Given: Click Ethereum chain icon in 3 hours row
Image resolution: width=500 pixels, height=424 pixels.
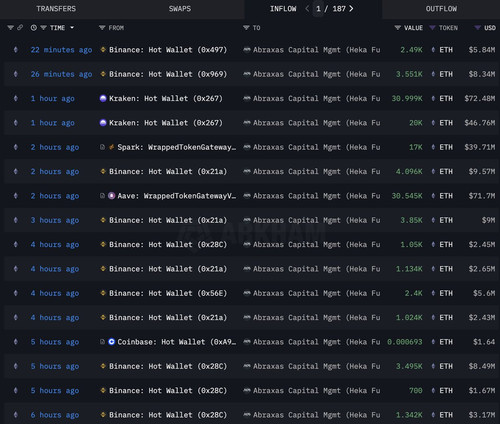Looking at the screenshot, I should coord(16,220).
